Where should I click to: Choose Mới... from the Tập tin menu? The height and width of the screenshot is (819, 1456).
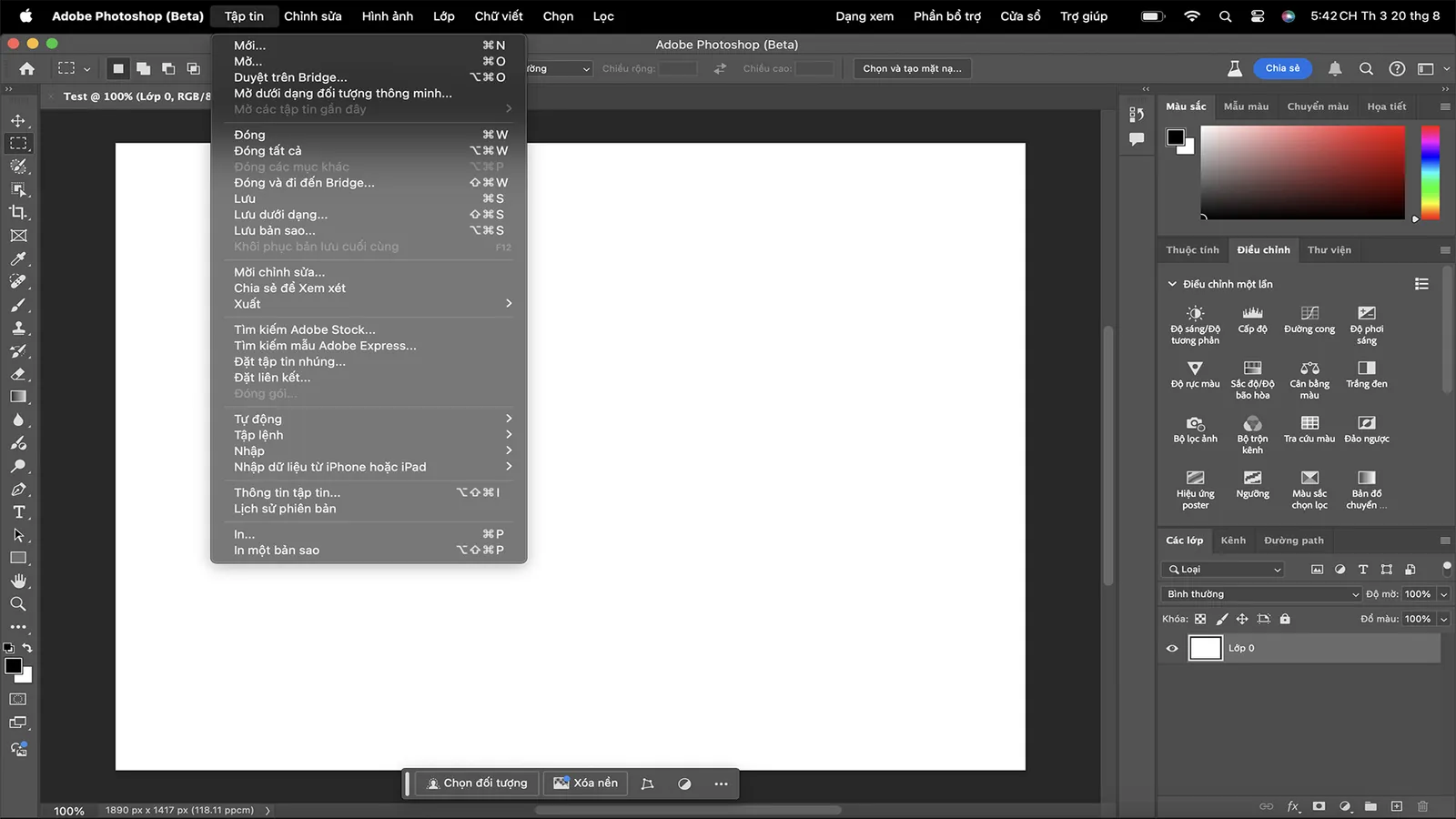tap(369, 45)
